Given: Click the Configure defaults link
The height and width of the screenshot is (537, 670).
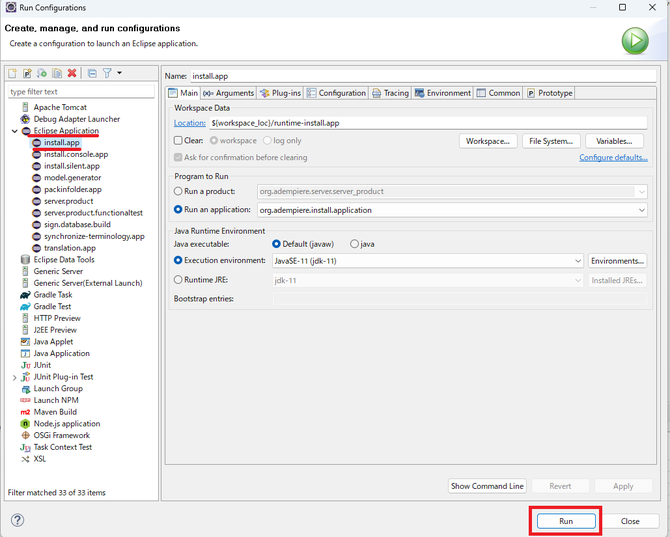Looking at the screenshot, I should (612, 158).
